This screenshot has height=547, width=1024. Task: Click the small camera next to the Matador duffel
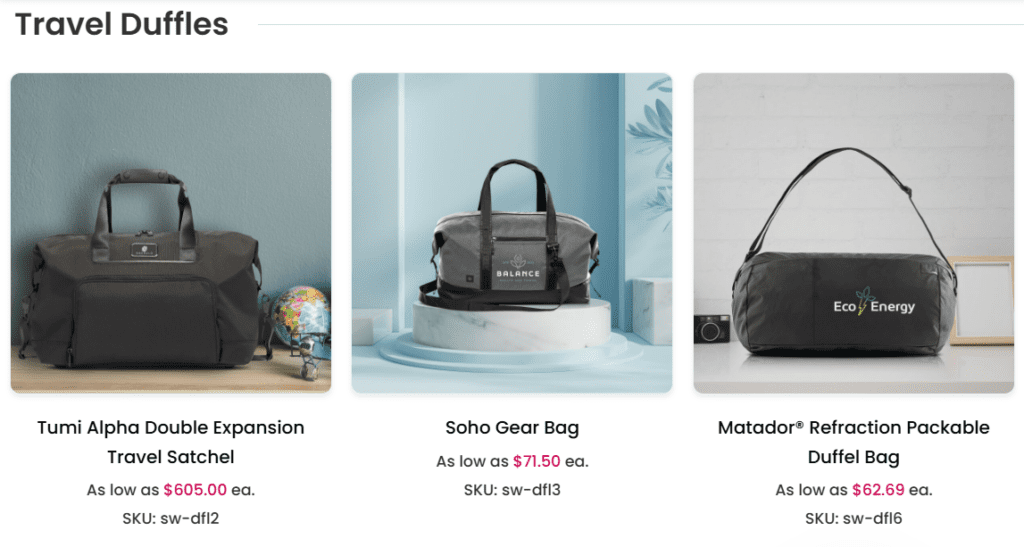click(x=711, y=329)
